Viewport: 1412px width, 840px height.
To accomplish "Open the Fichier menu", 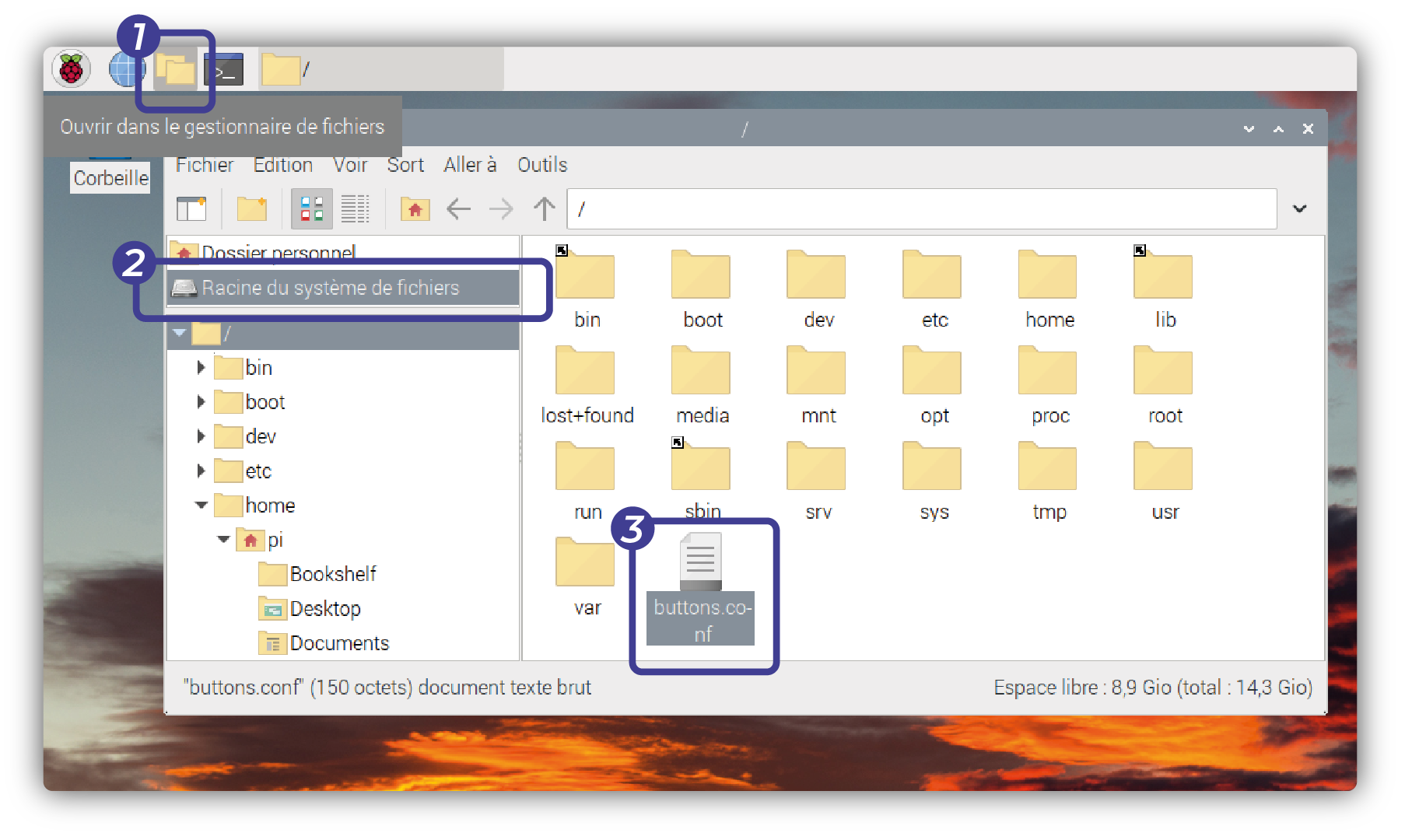I will coord(204,165).
